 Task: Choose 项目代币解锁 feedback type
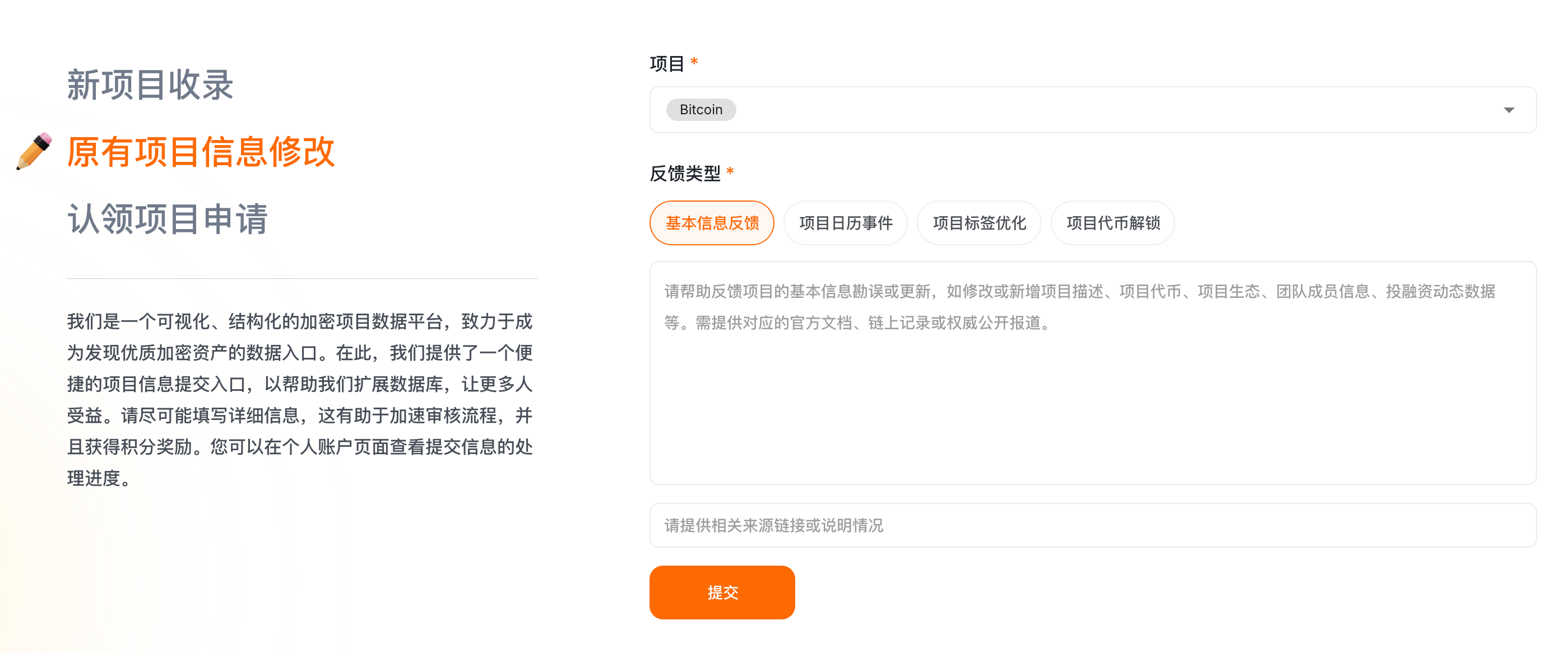point(1113,223)
